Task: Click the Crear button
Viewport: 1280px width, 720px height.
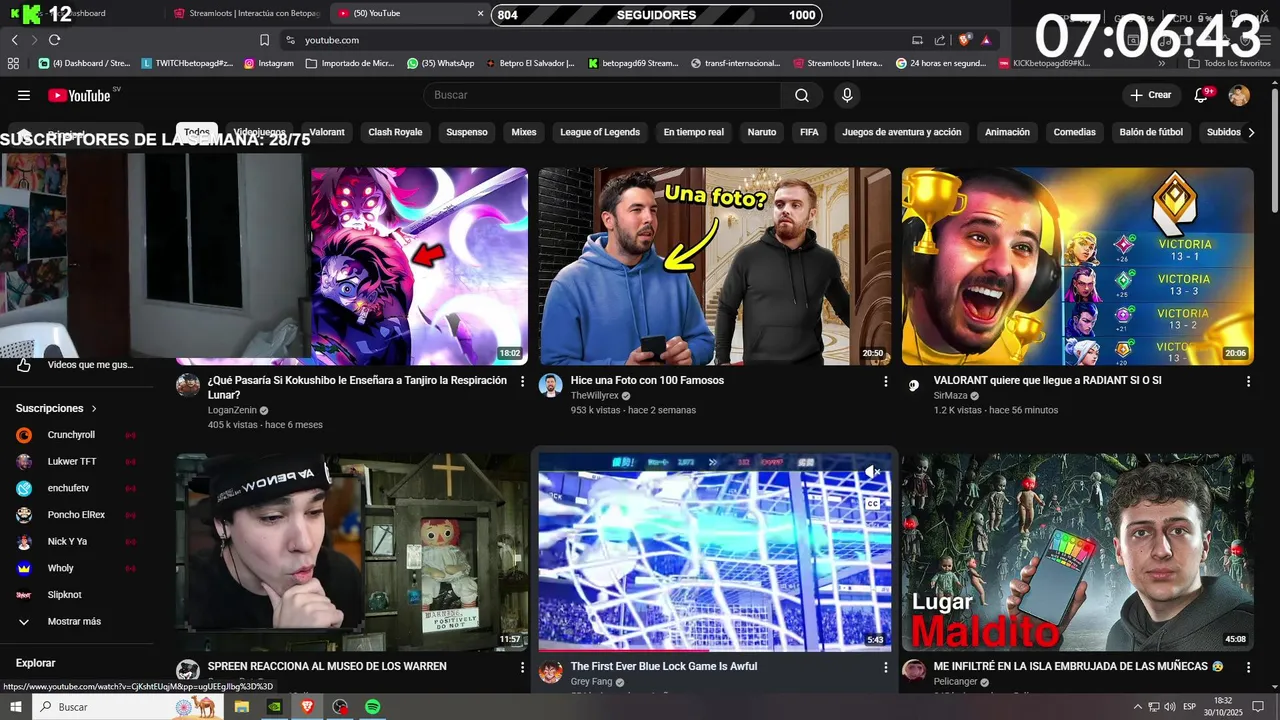Action: click(x=1150, y=95)
